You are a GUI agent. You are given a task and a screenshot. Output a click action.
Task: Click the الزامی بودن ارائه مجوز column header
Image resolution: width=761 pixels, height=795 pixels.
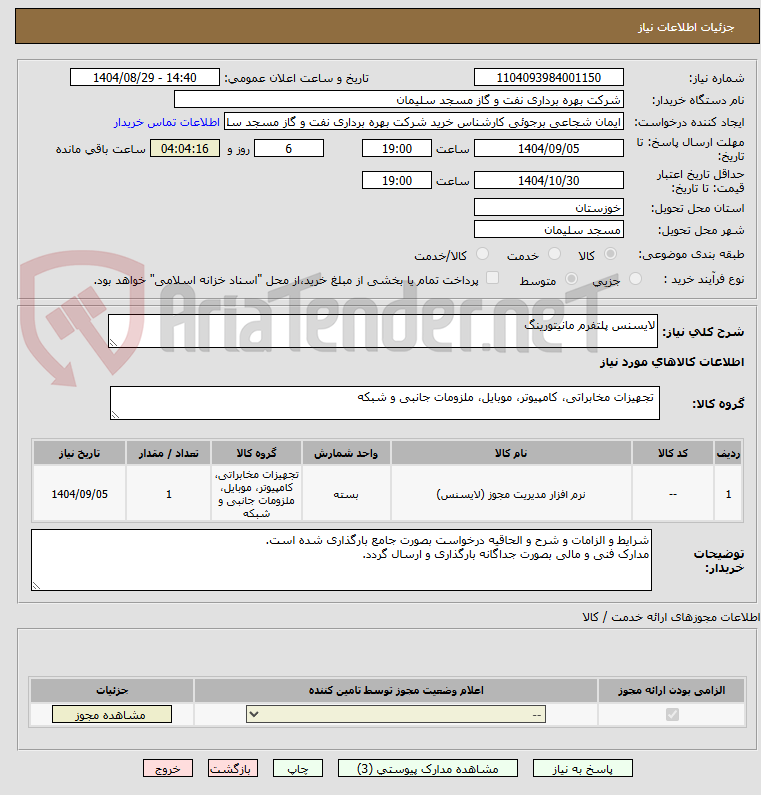pos(671,690)
